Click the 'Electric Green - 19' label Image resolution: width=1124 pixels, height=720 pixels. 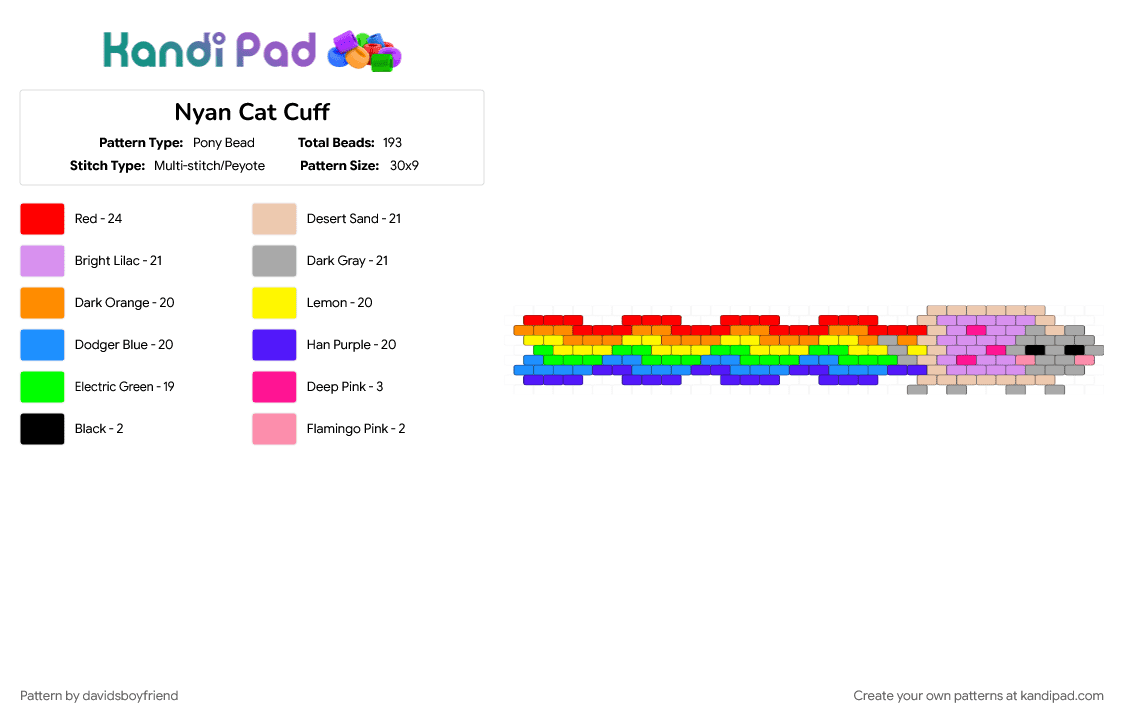point(125,387)
